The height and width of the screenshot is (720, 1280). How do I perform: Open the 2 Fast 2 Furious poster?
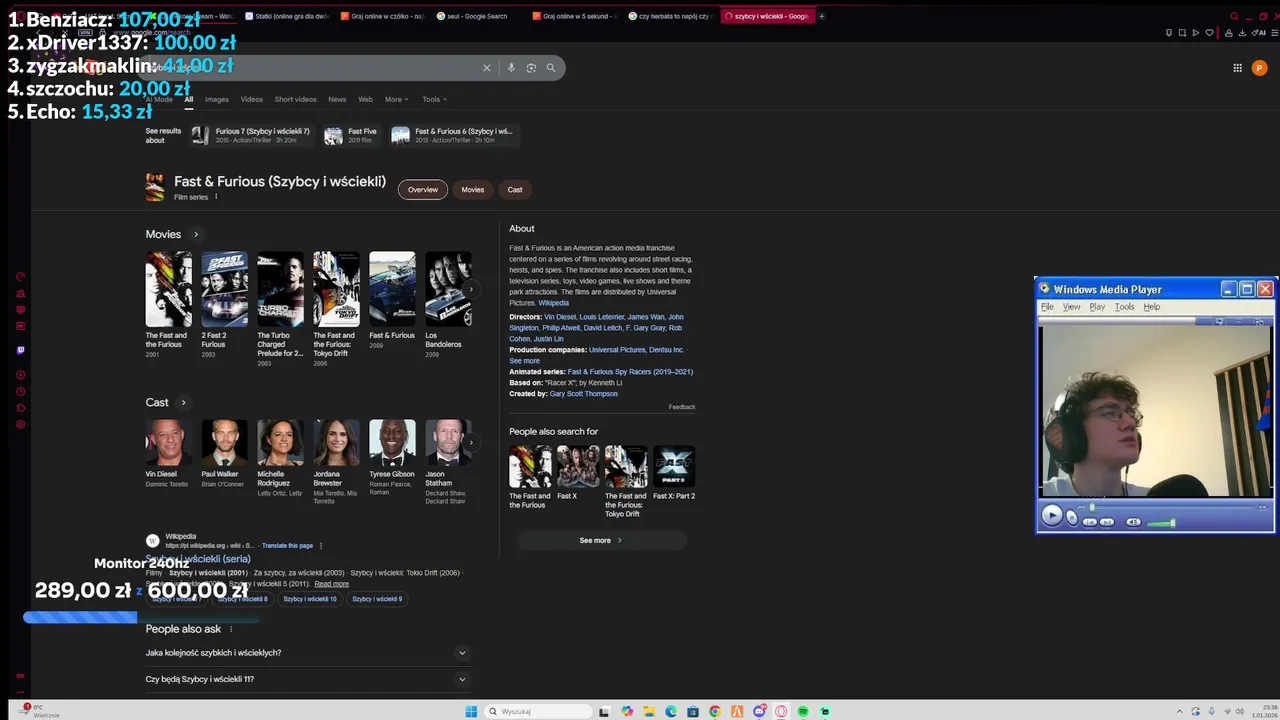[224, 289]
